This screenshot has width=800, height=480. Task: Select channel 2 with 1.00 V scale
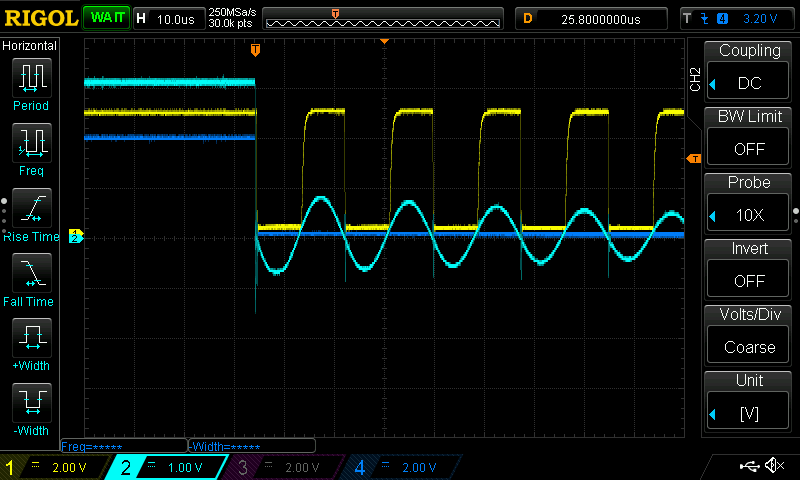click(x=168, y=467)
